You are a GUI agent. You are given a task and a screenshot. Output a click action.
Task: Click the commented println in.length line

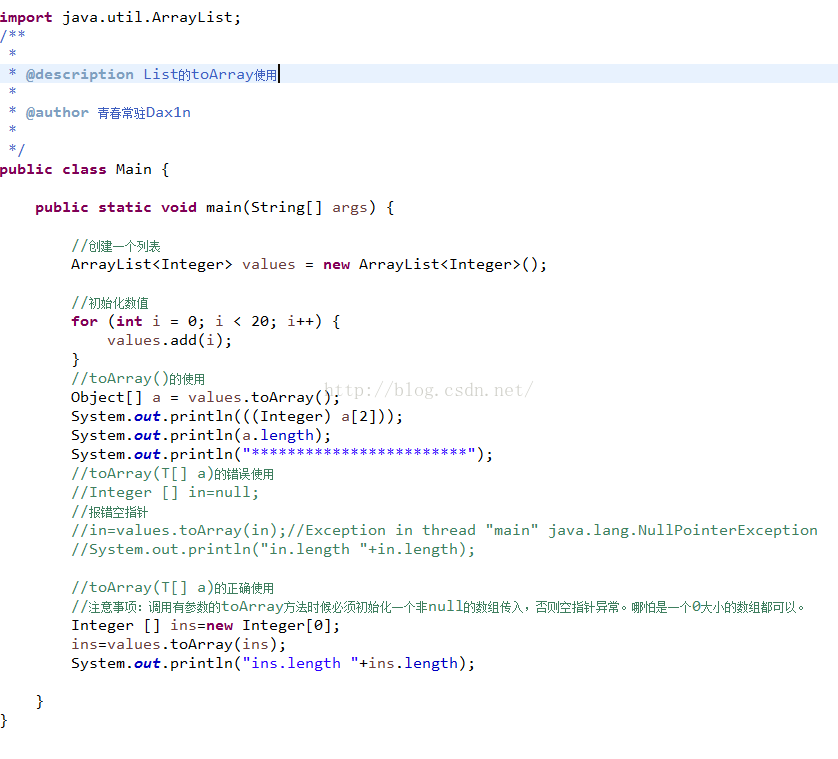(273, 549)
